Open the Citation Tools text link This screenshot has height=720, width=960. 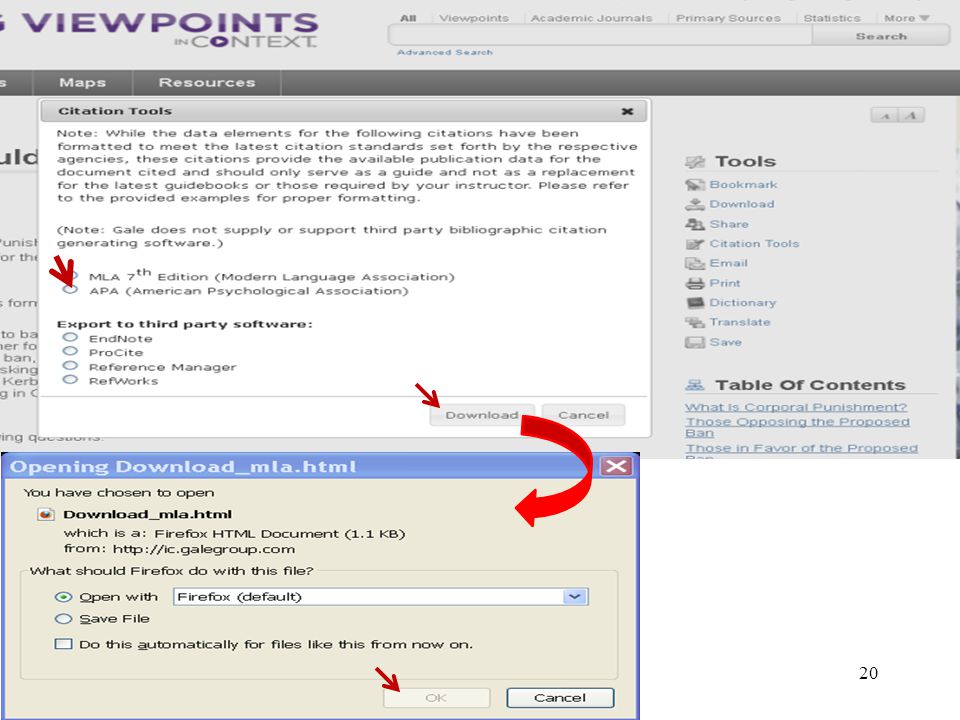click(x=754, y=244)
